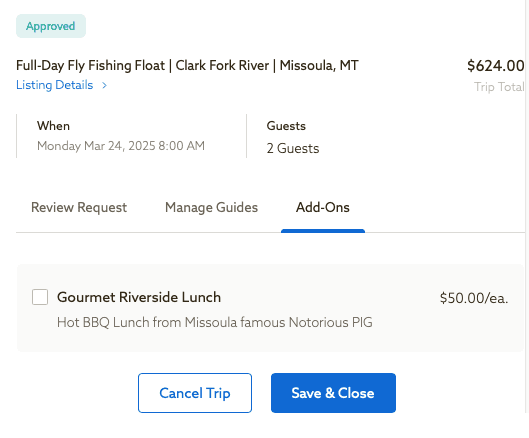Click the $50.00/ea. add-on price
Screen dimensions: 529x438
[x=474, y=298]
